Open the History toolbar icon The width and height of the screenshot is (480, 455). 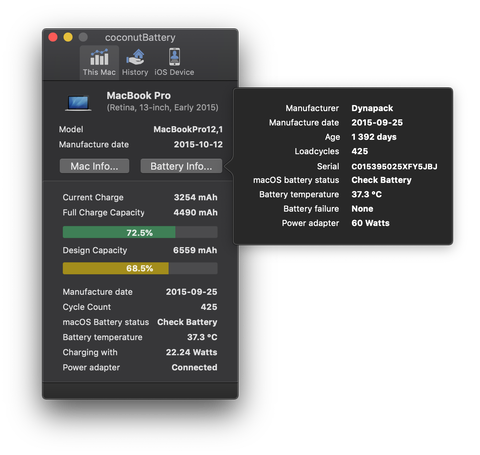click(135, 57)
